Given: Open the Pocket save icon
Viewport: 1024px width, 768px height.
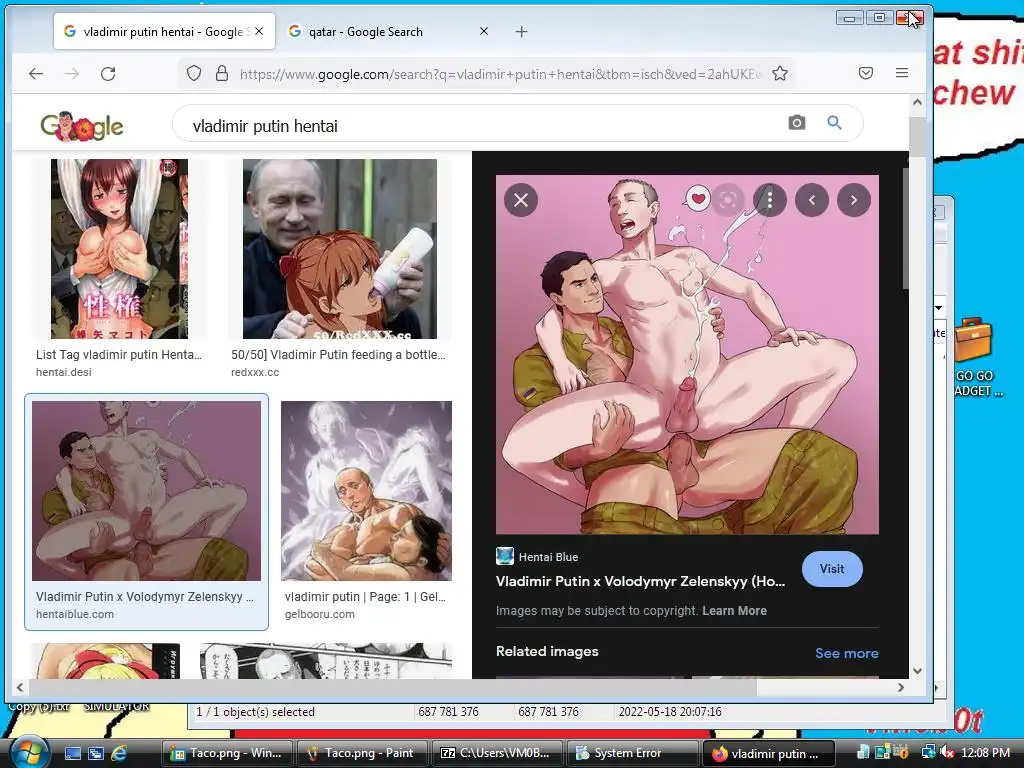Looking at the screenshot, I should pos(866,73).
